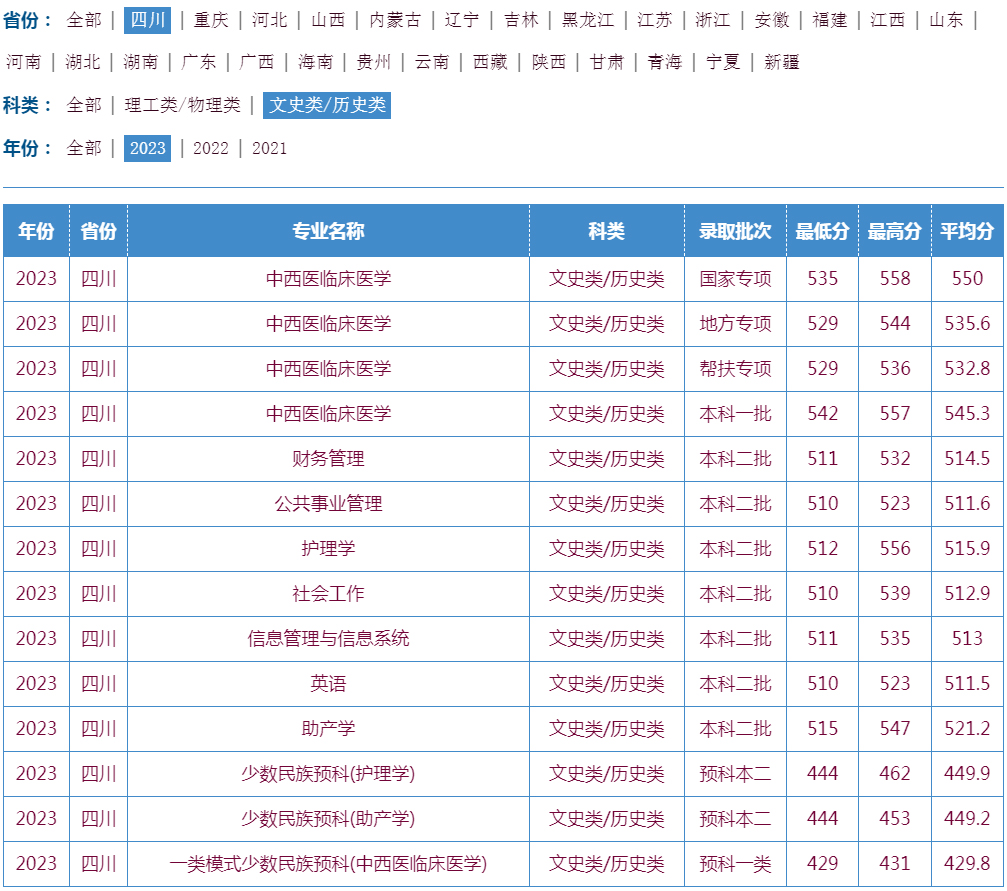The height and width of the screenshot is (891, 1007).
Task: Click the 信息管理与信息系统 major cell
Action: click(x=328, y=639)
